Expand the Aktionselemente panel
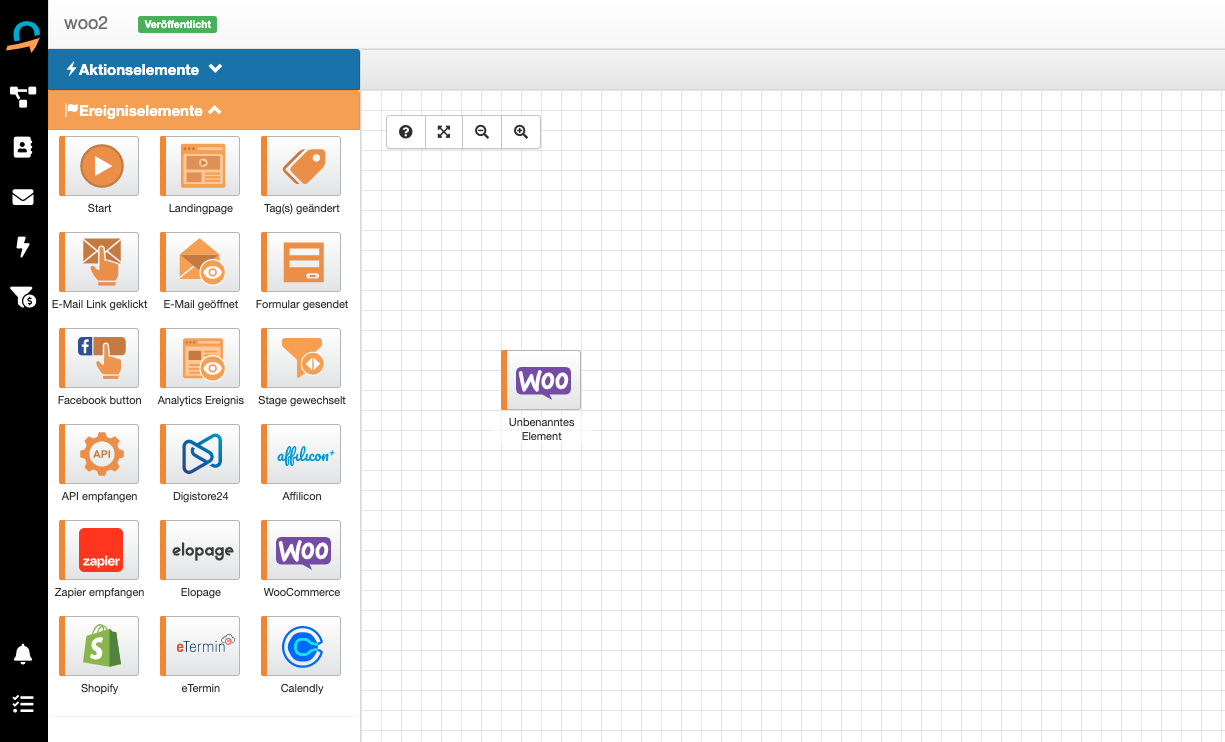This screenshot has height=742, width=1225. [x=204, y=70]
